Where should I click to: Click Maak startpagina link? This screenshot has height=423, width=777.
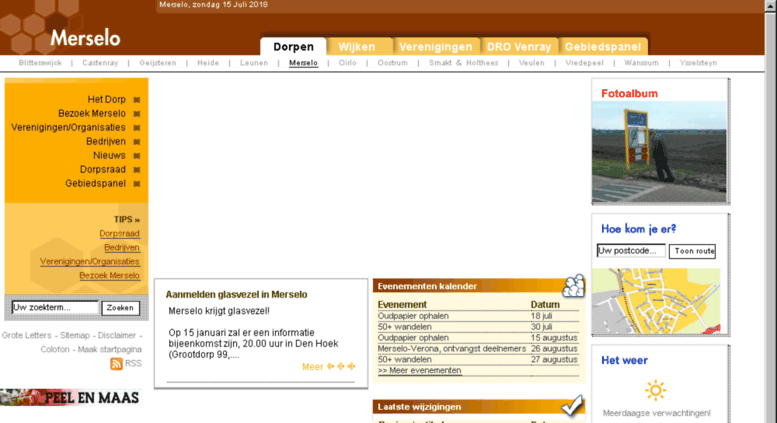click(110, 349)
